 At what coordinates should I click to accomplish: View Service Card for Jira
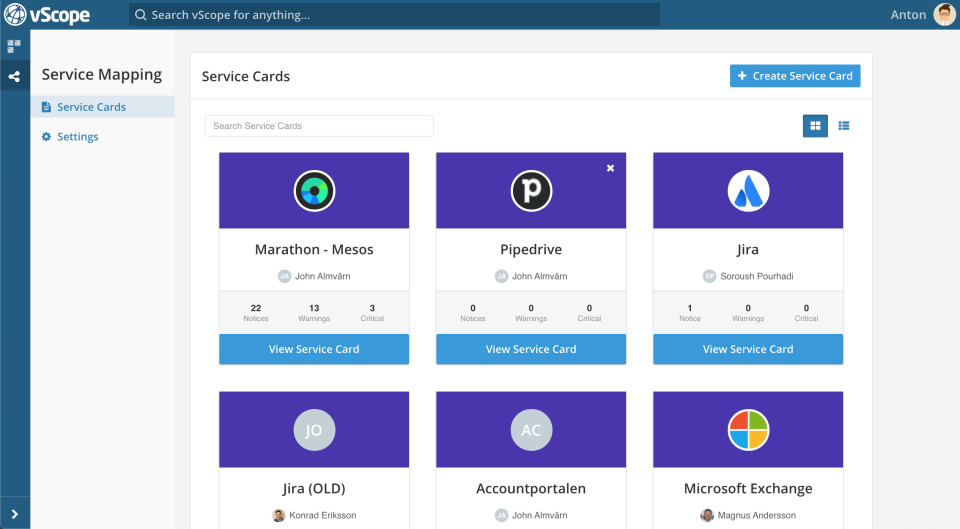tap(748, 349)
